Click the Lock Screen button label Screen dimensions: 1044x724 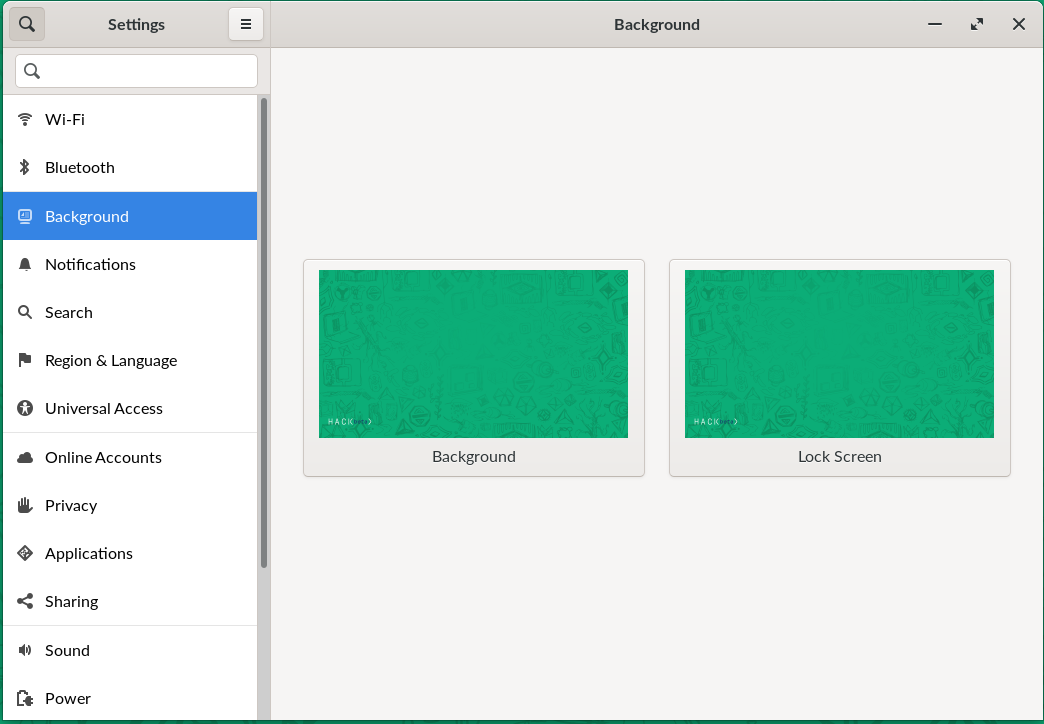[840, 456]
